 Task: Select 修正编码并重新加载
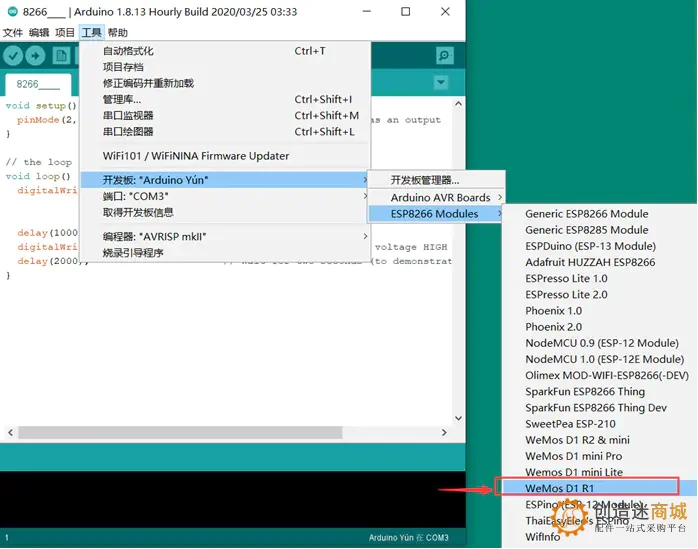225,83
